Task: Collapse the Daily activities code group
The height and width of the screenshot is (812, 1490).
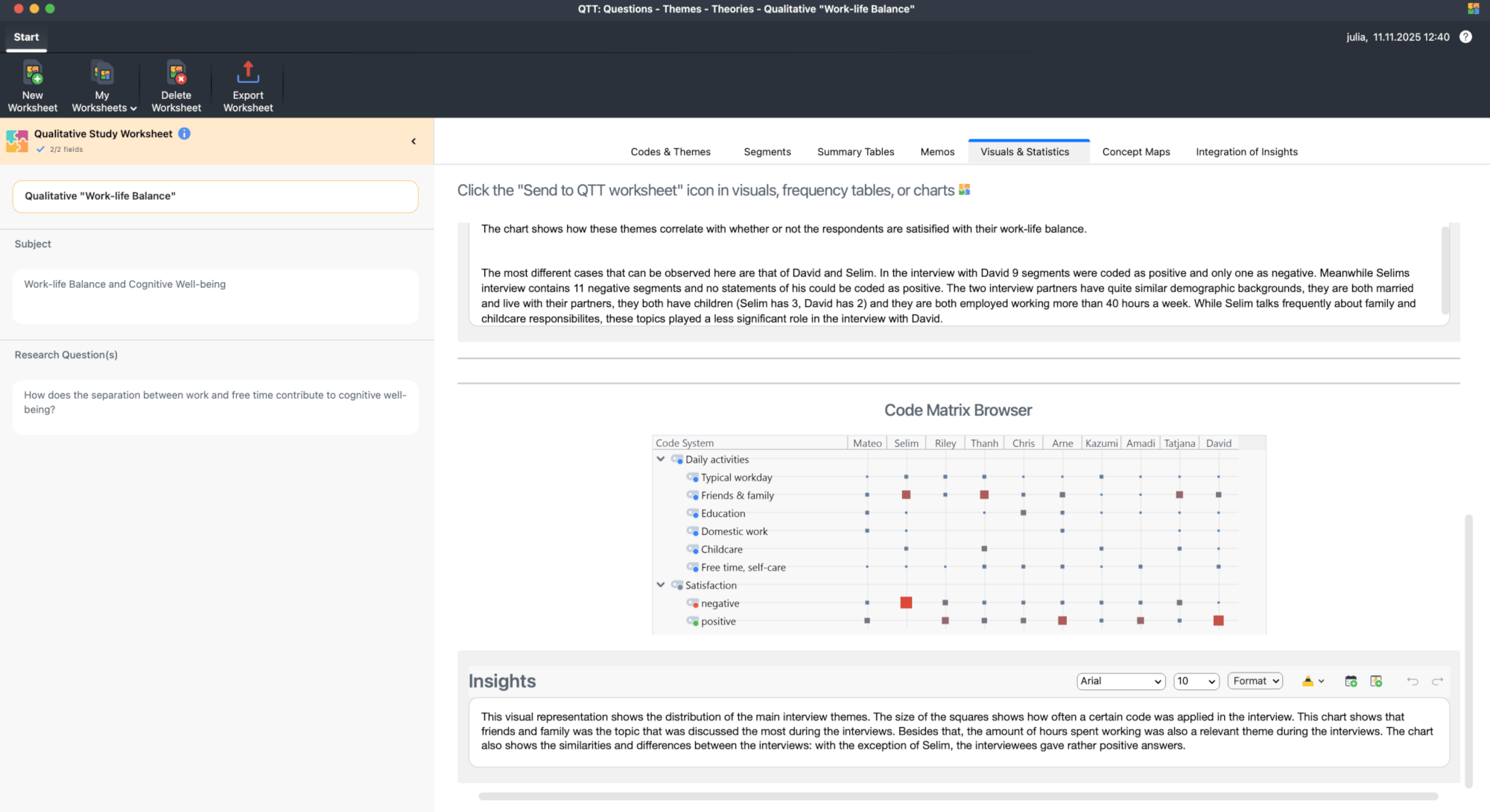Action: (661, 460)
